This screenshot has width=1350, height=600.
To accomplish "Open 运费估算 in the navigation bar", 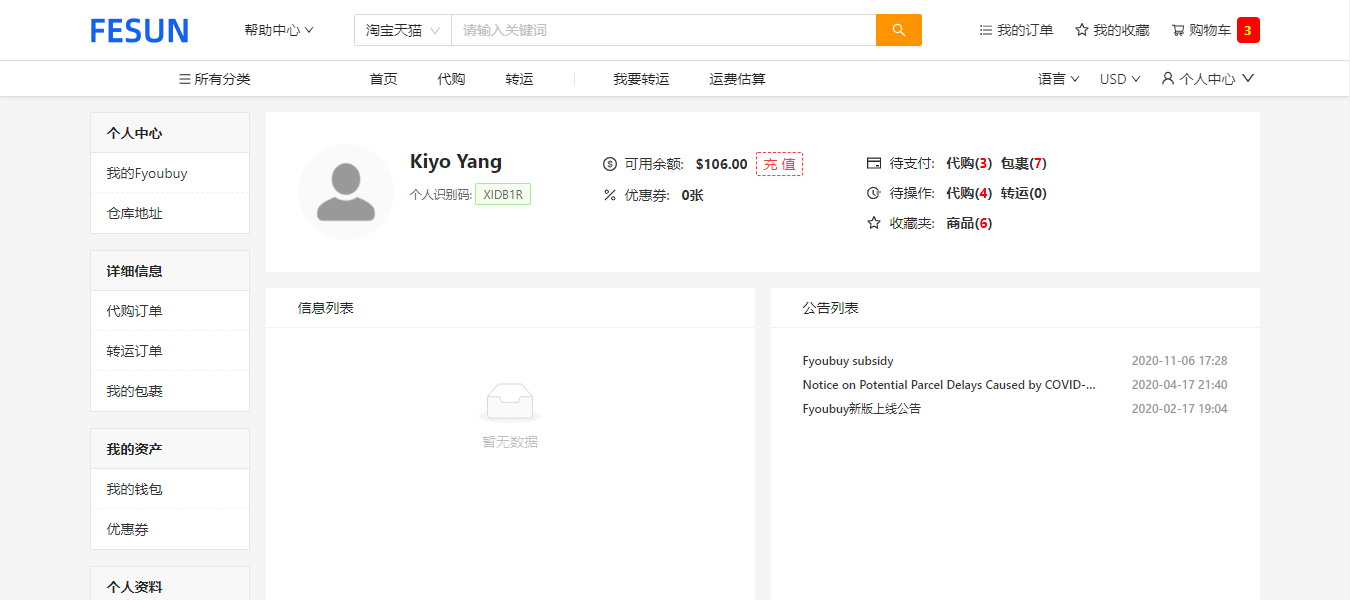I will point(737,79).
